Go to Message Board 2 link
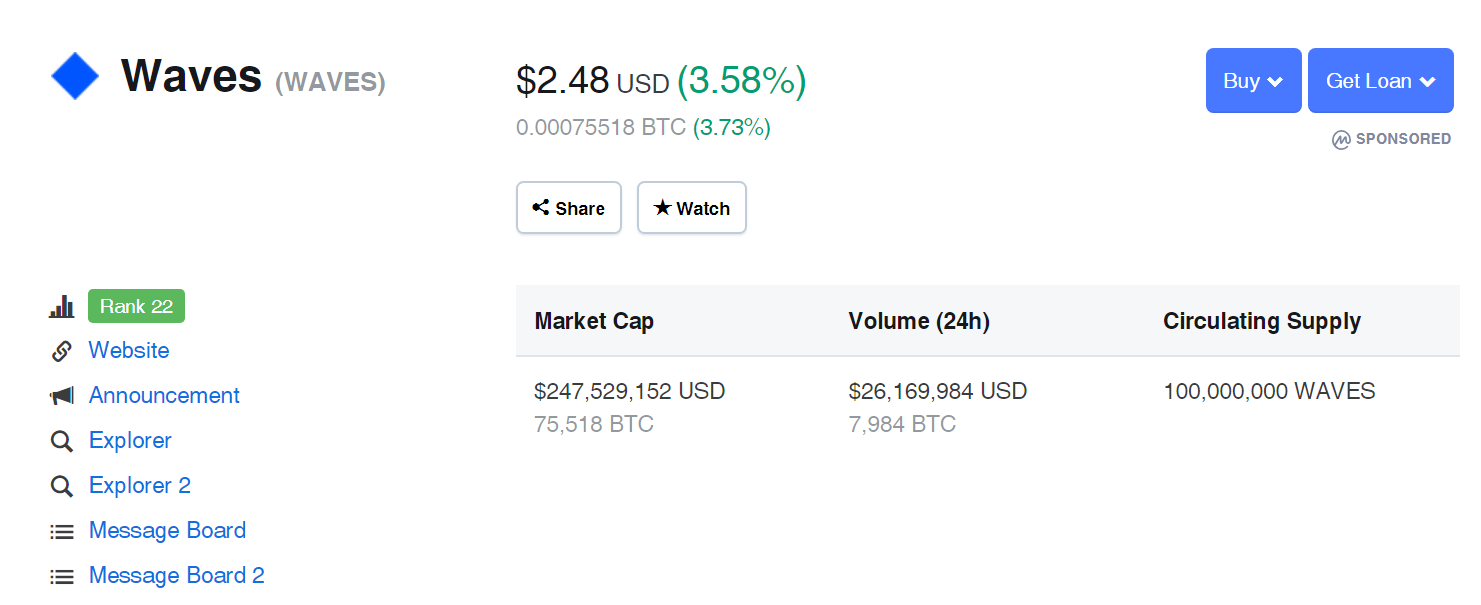Viewport: 1481px width, 605px height. pyautogui.click(x=177, y=576)
